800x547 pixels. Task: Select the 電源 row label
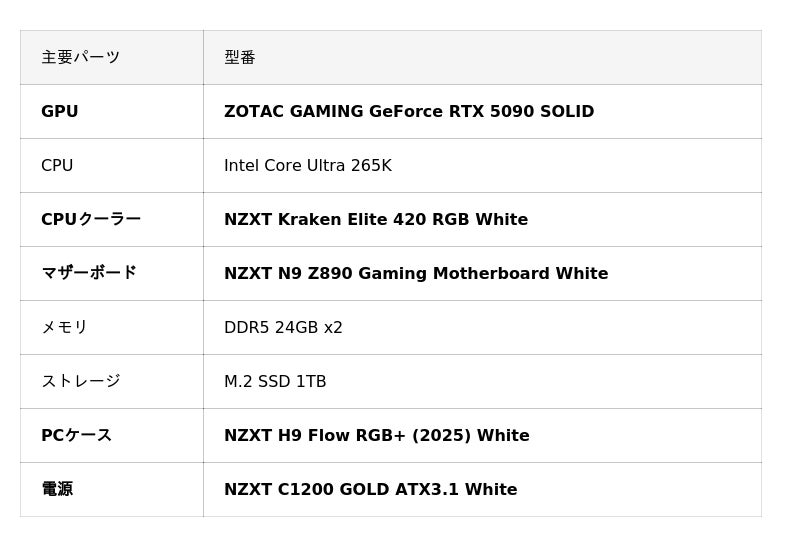57,490
